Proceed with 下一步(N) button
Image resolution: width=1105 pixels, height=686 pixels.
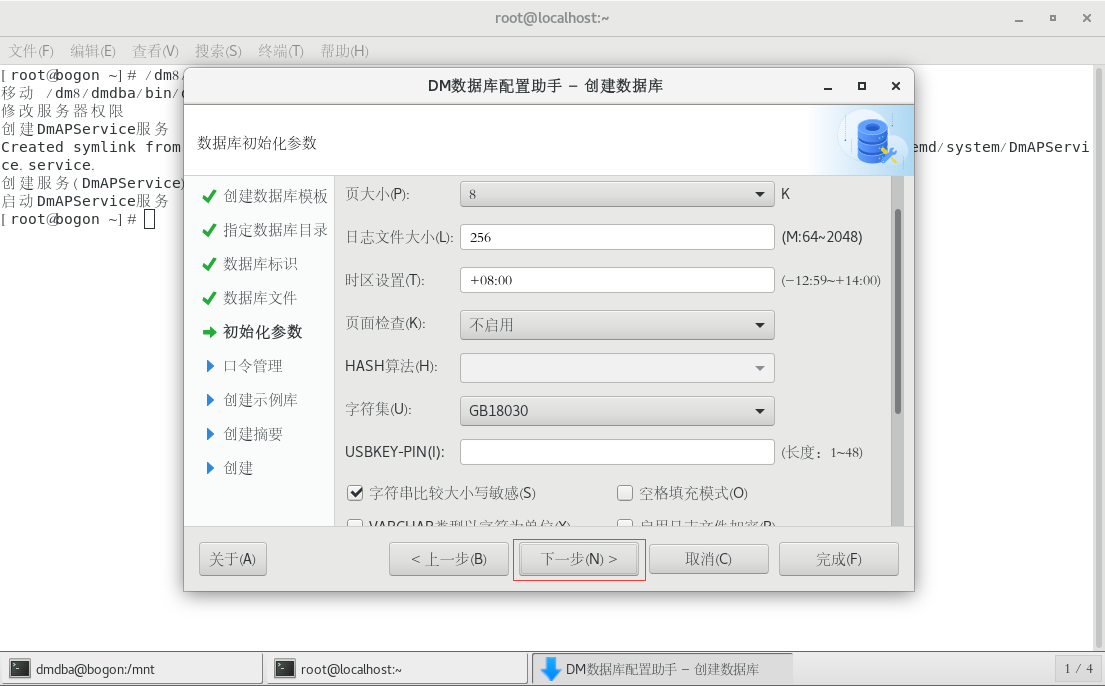579,559
